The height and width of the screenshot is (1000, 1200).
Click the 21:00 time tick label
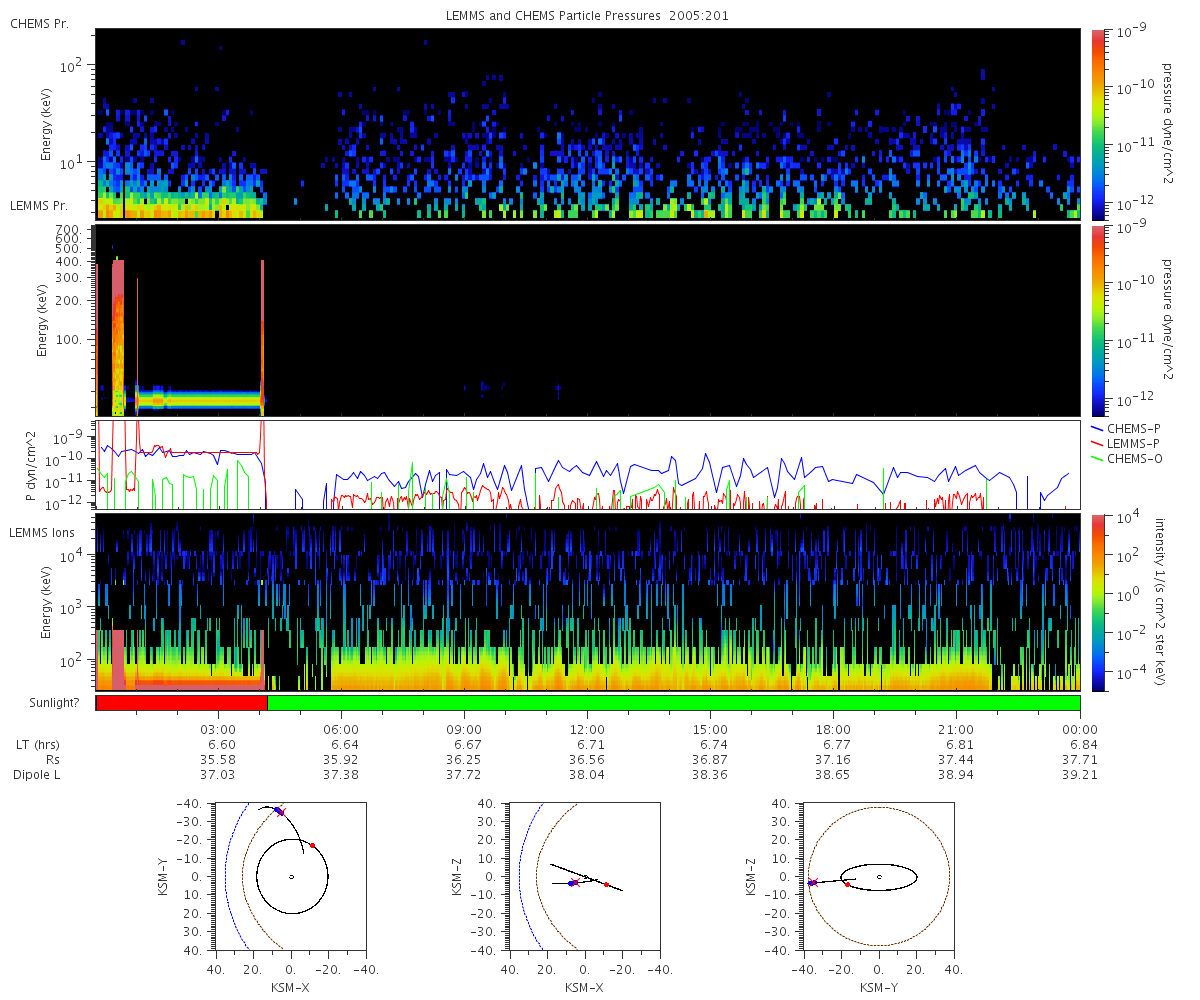pos(957,730)
